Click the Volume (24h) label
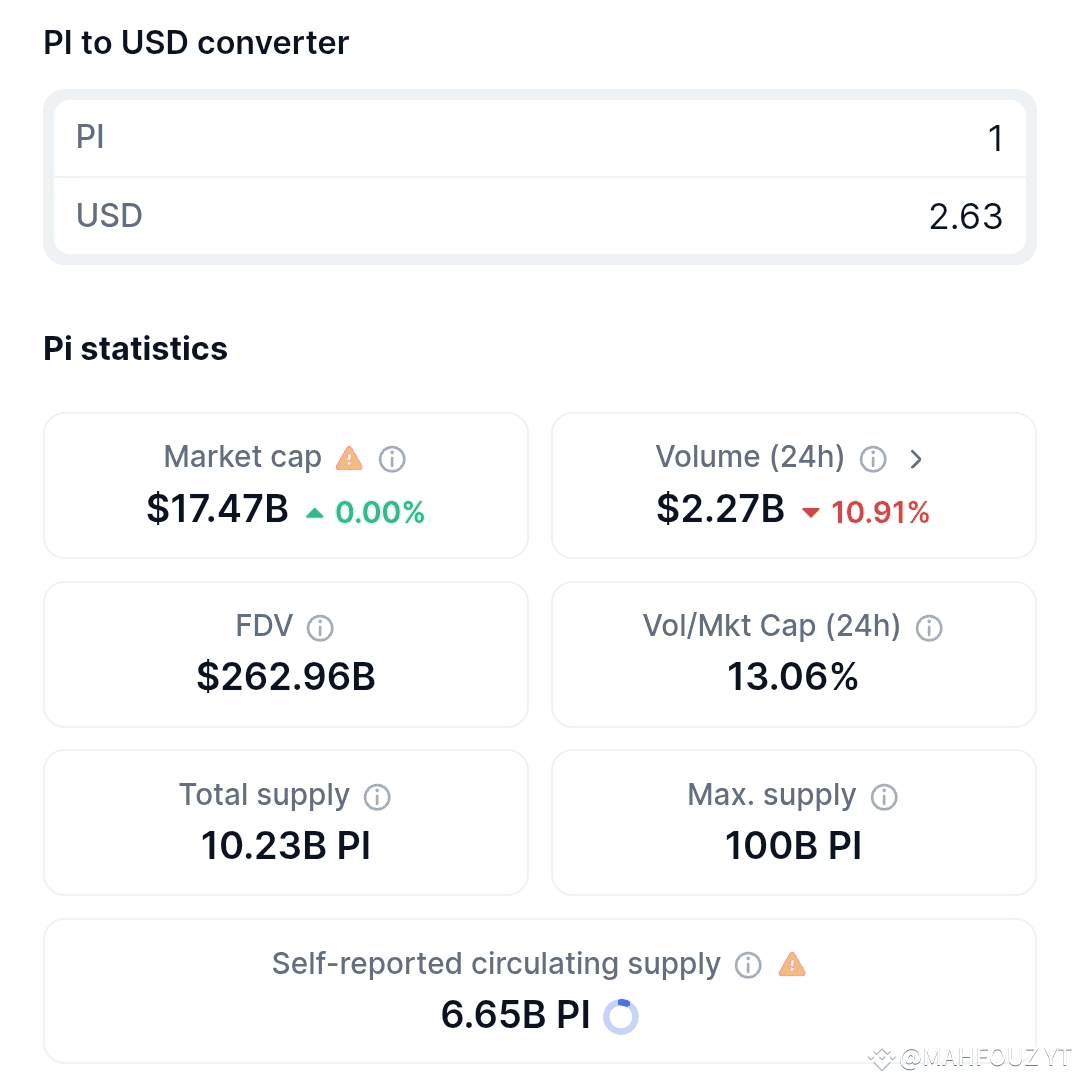Screen dimensions: 1080x1080 click(x=749, y=457)
